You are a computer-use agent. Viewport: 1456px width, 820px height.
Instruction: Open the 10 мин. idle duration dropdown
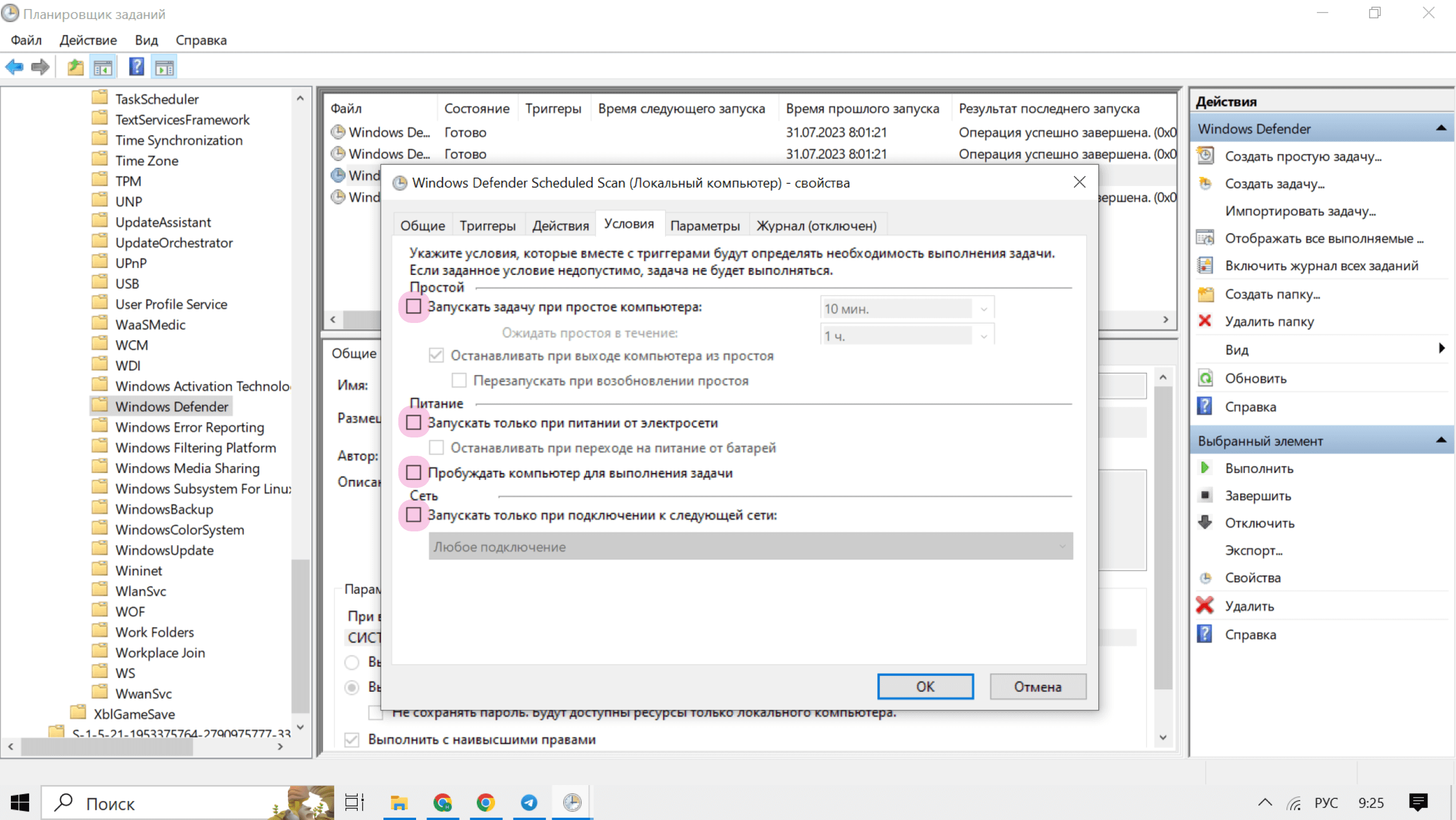(x=983, y=309)
